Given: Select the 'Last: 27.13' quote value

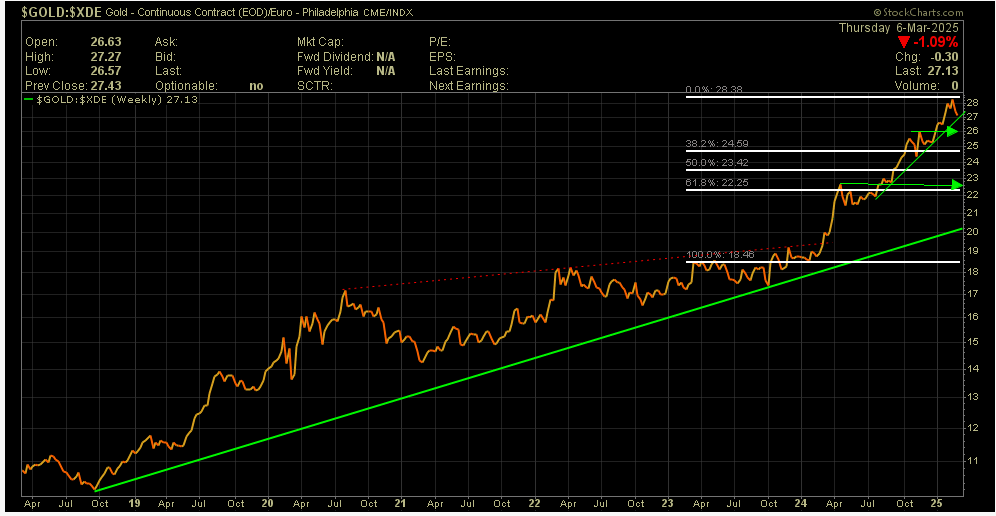Looking at the screenshot, I should click(928, 71).
